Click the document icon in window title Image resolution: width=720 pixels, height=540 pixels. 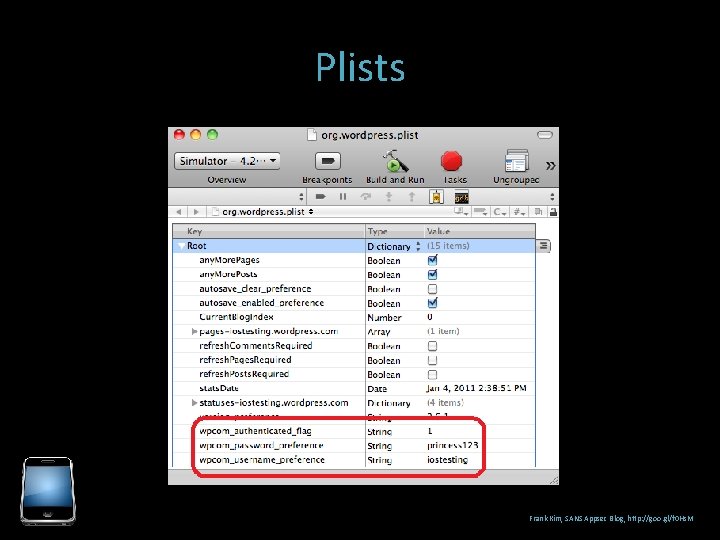(312, 135)
